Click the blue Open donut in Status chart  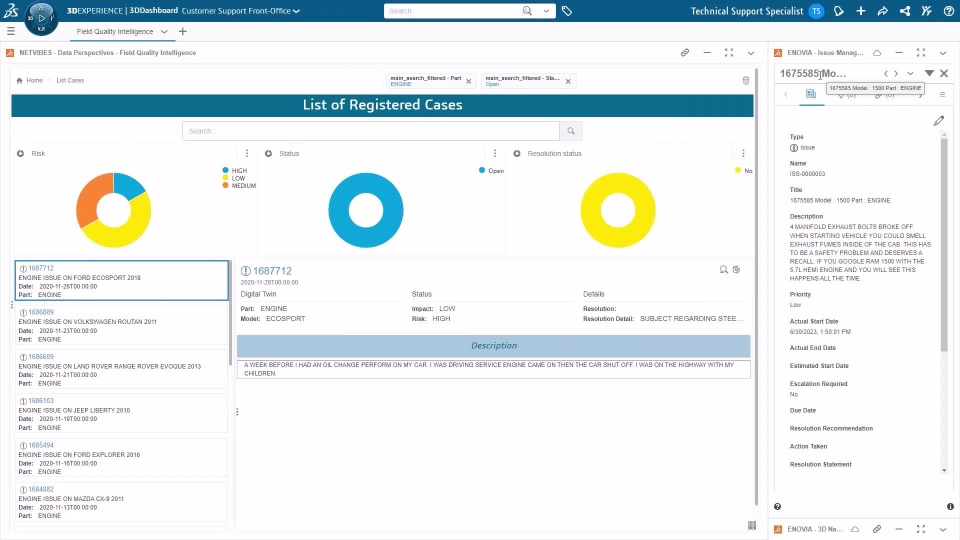pos(339,210)
